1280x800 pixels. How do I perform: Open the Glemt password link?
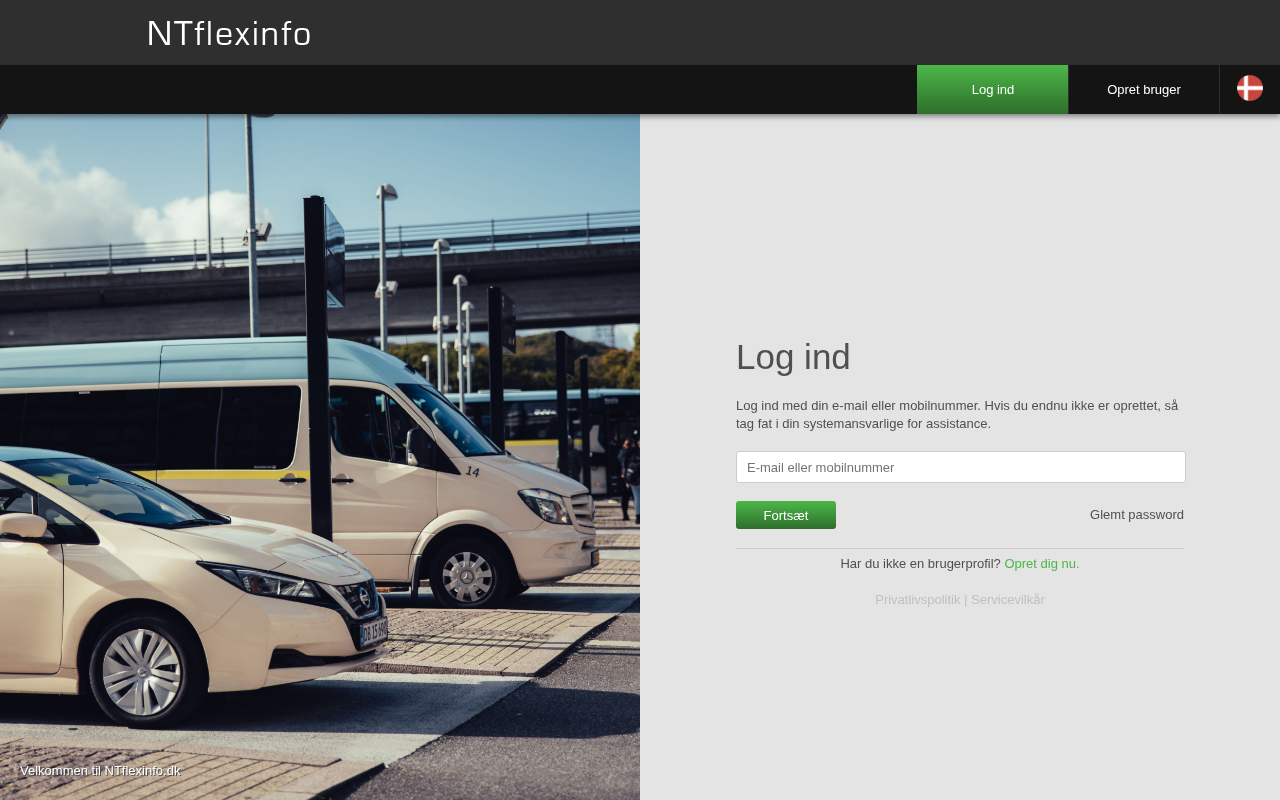1137,515
